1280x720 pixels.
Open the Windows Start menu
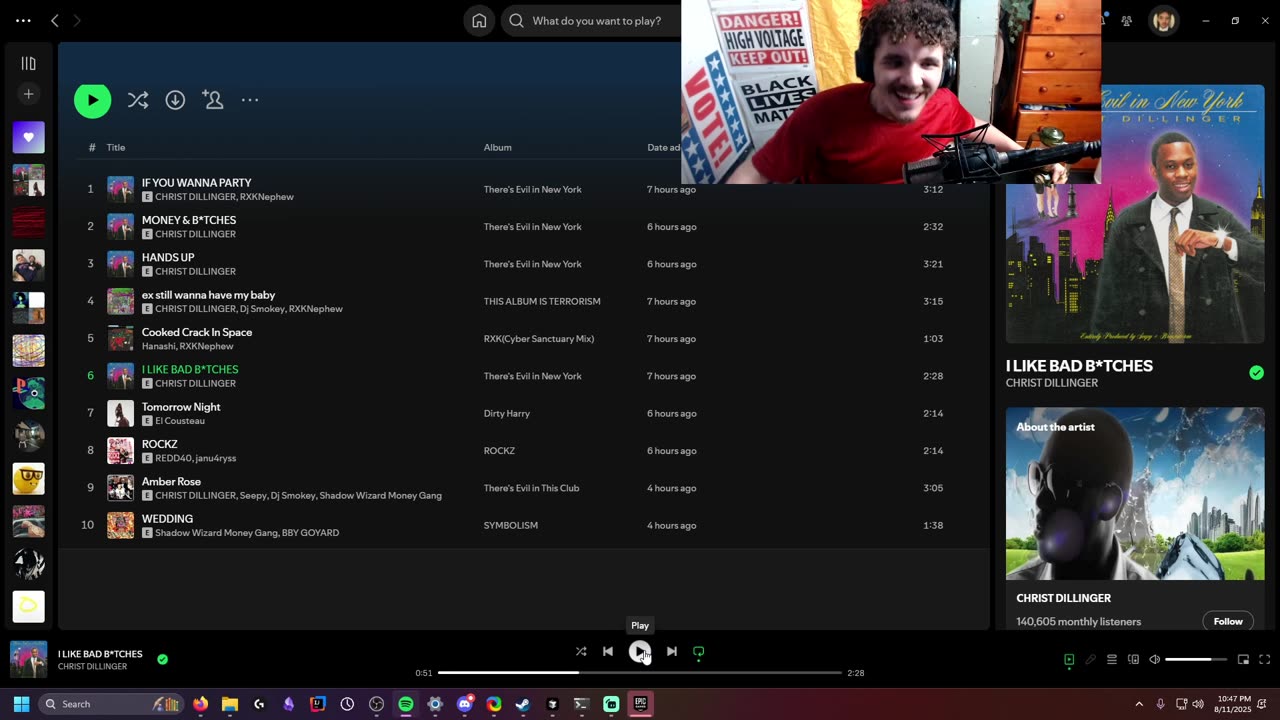[21, 704]
